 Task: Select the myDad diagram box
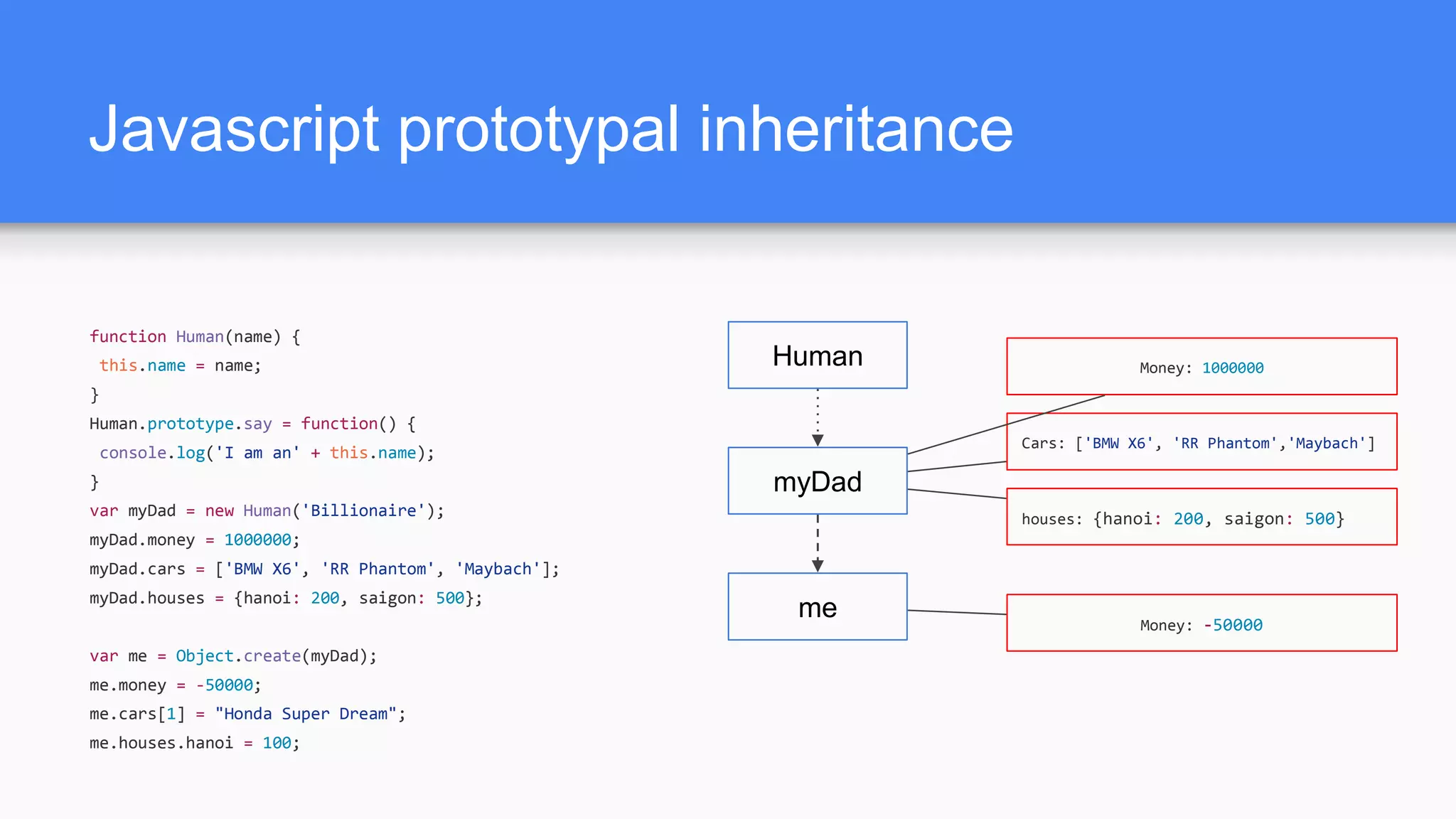[817, 481]
